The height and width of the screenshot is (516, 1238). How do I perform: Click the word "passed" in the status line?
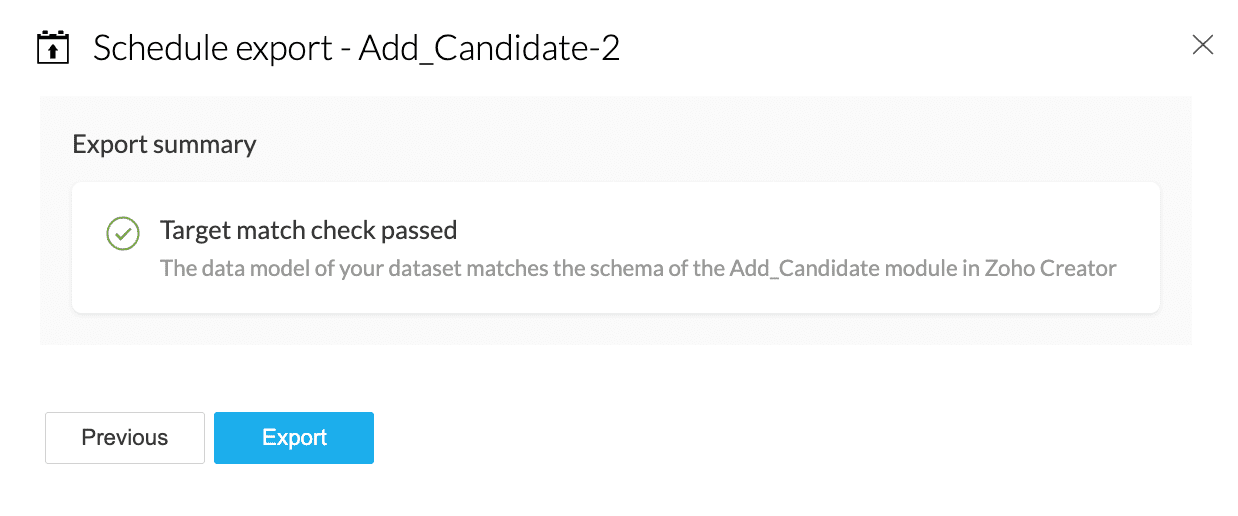(419, 231)
